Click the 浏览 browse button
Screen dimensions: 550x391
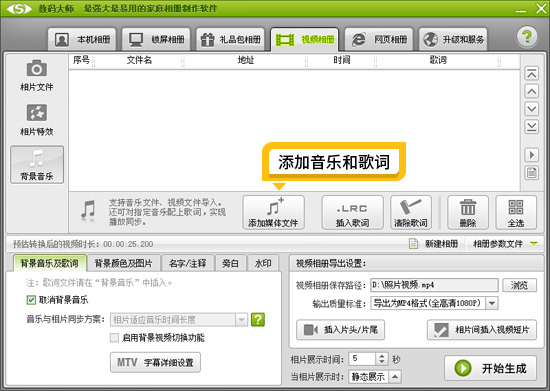[x=519, y=285]
